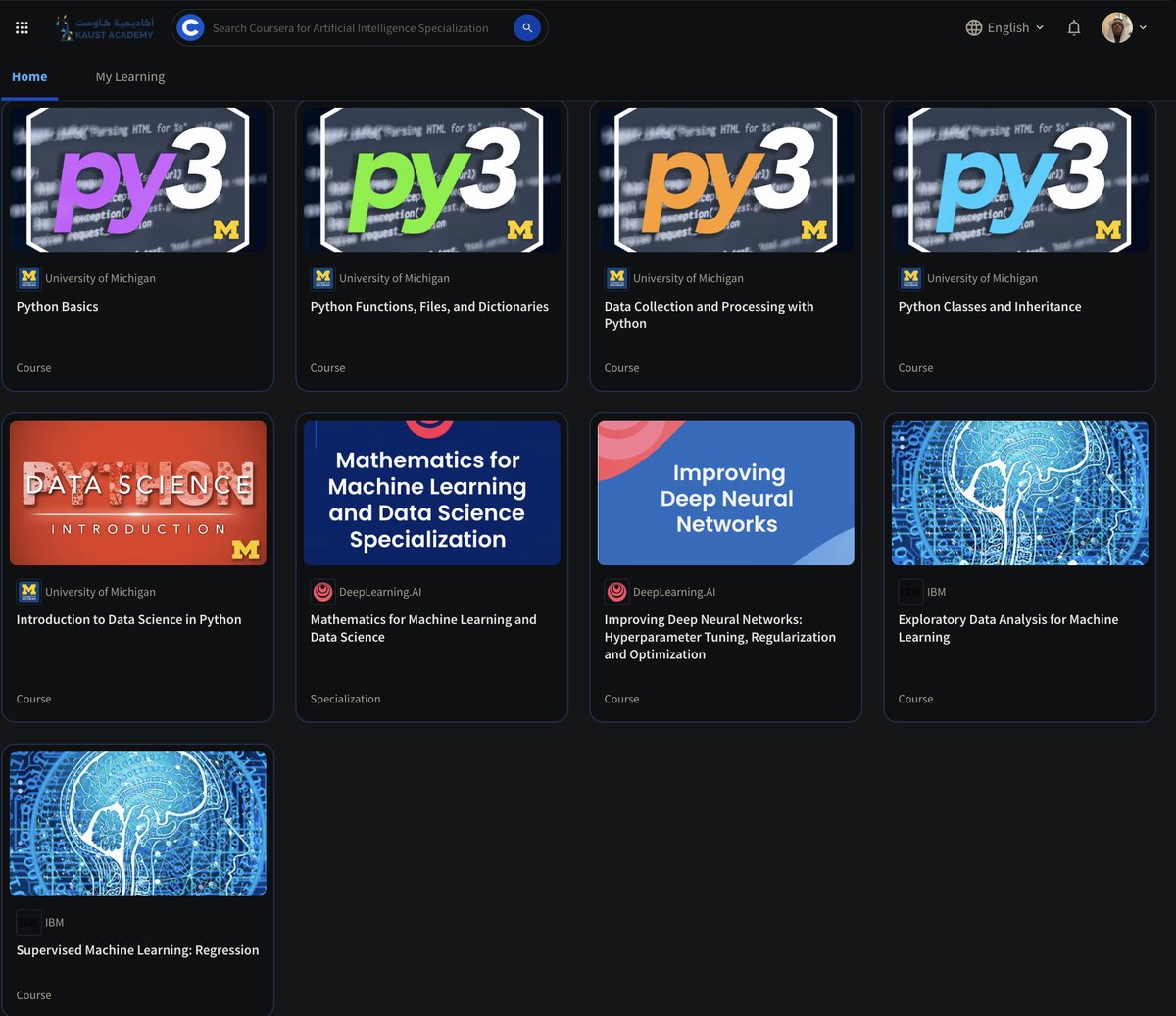Open the user profile avatar

click(x=1117, y=27)
